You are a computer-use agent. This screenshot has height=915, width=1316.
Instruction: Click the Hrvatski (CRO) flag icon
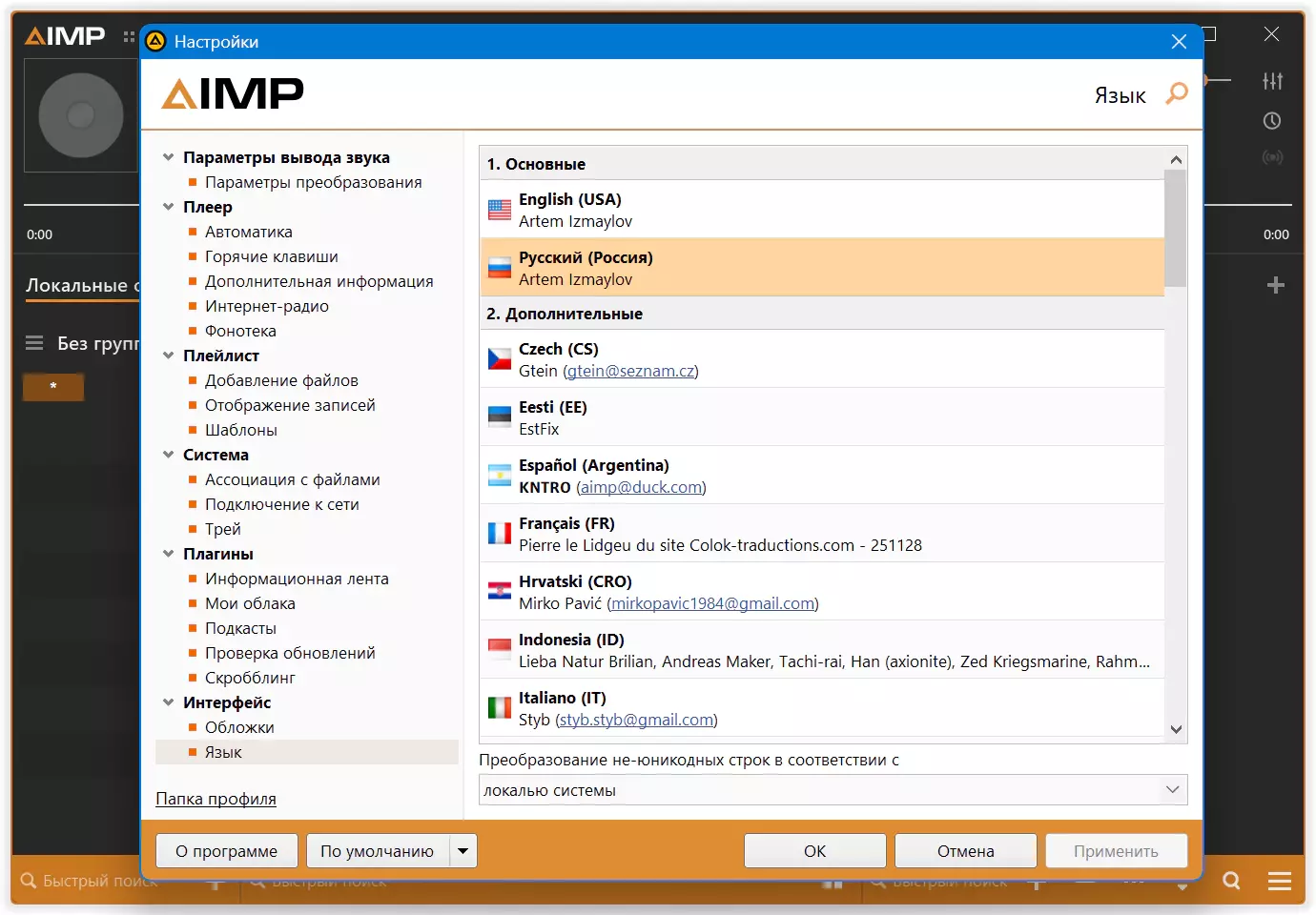[x=500, y=592]
